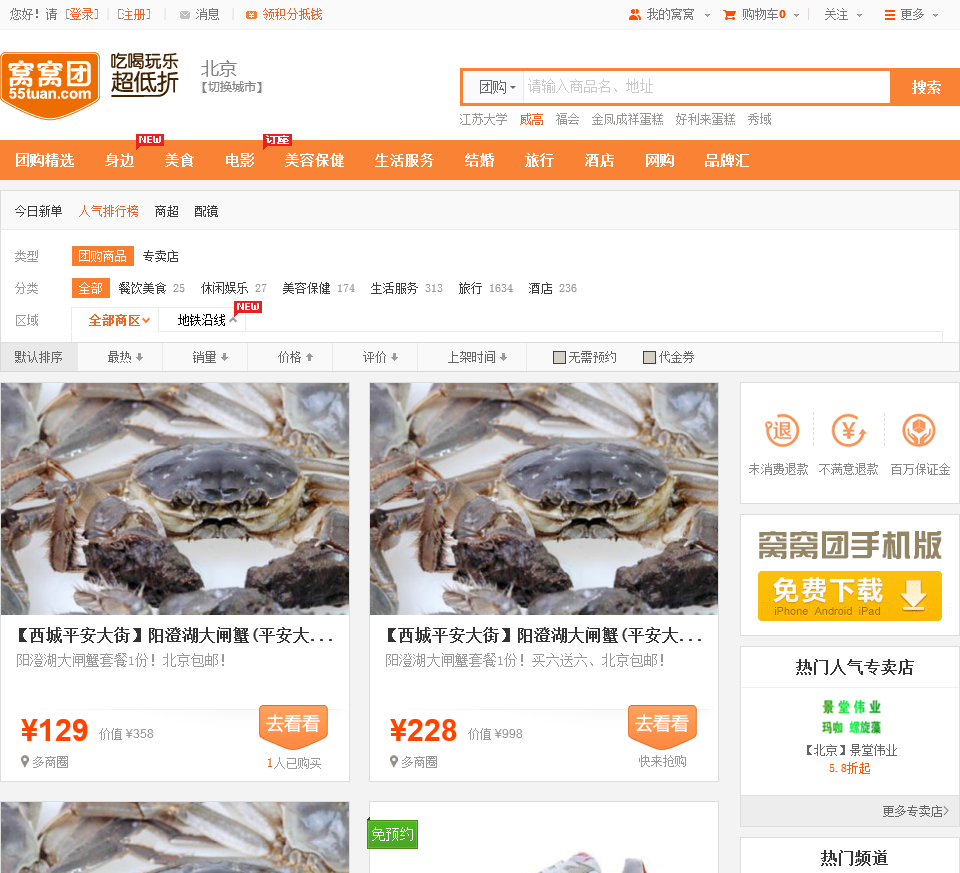
Task: Open the 网购 nav item
Action: tap(659, 160)
